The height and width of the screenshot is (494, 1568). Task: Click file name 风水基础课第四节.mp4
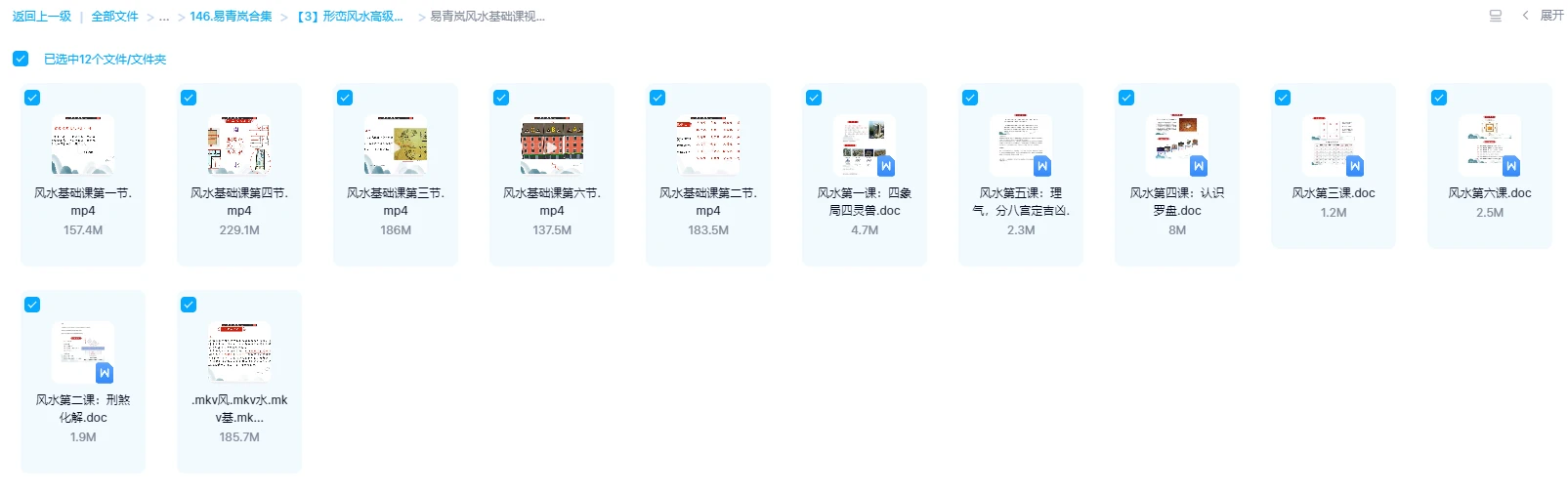239,202
